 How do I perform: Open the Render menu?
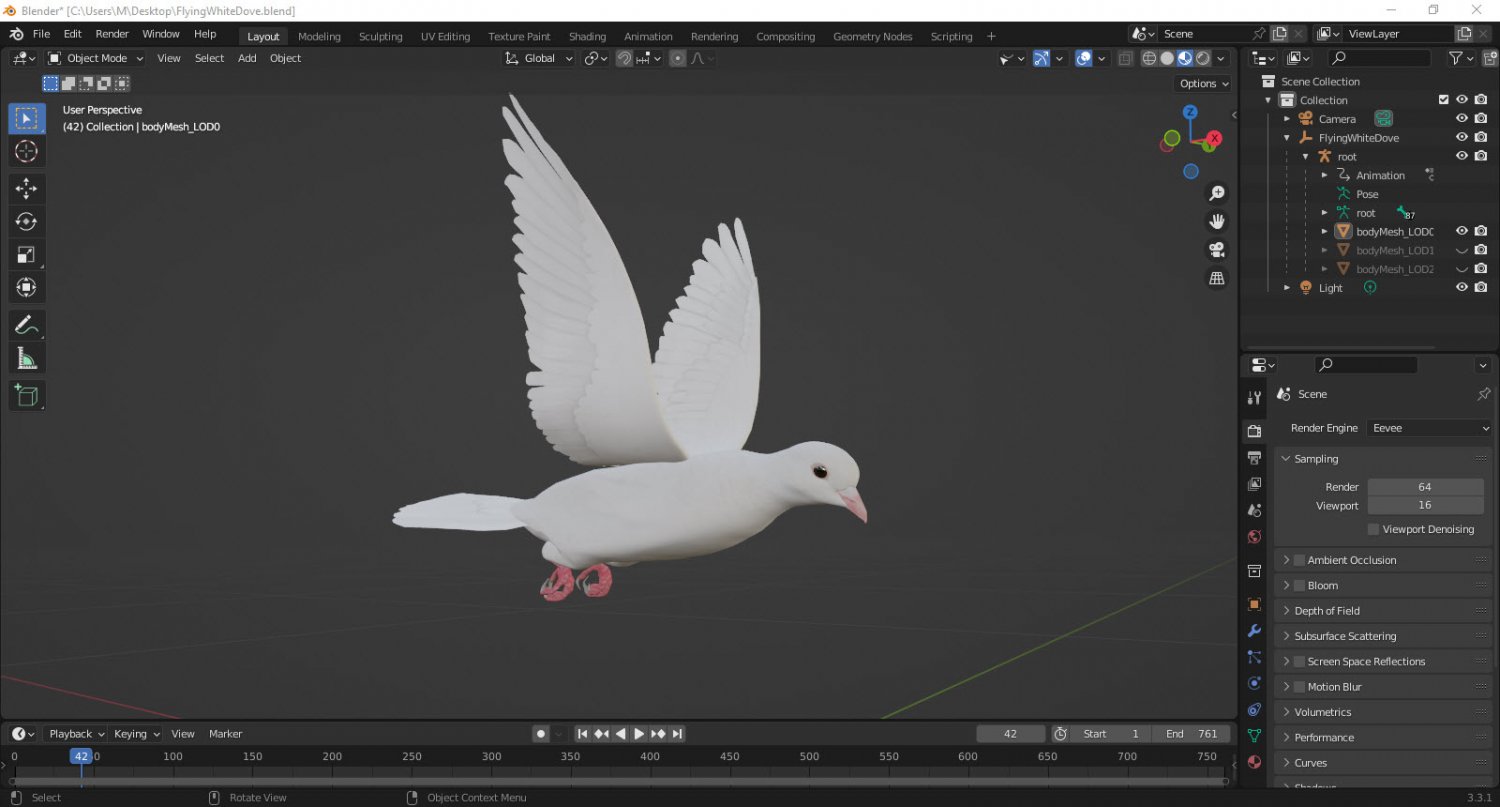112,33
